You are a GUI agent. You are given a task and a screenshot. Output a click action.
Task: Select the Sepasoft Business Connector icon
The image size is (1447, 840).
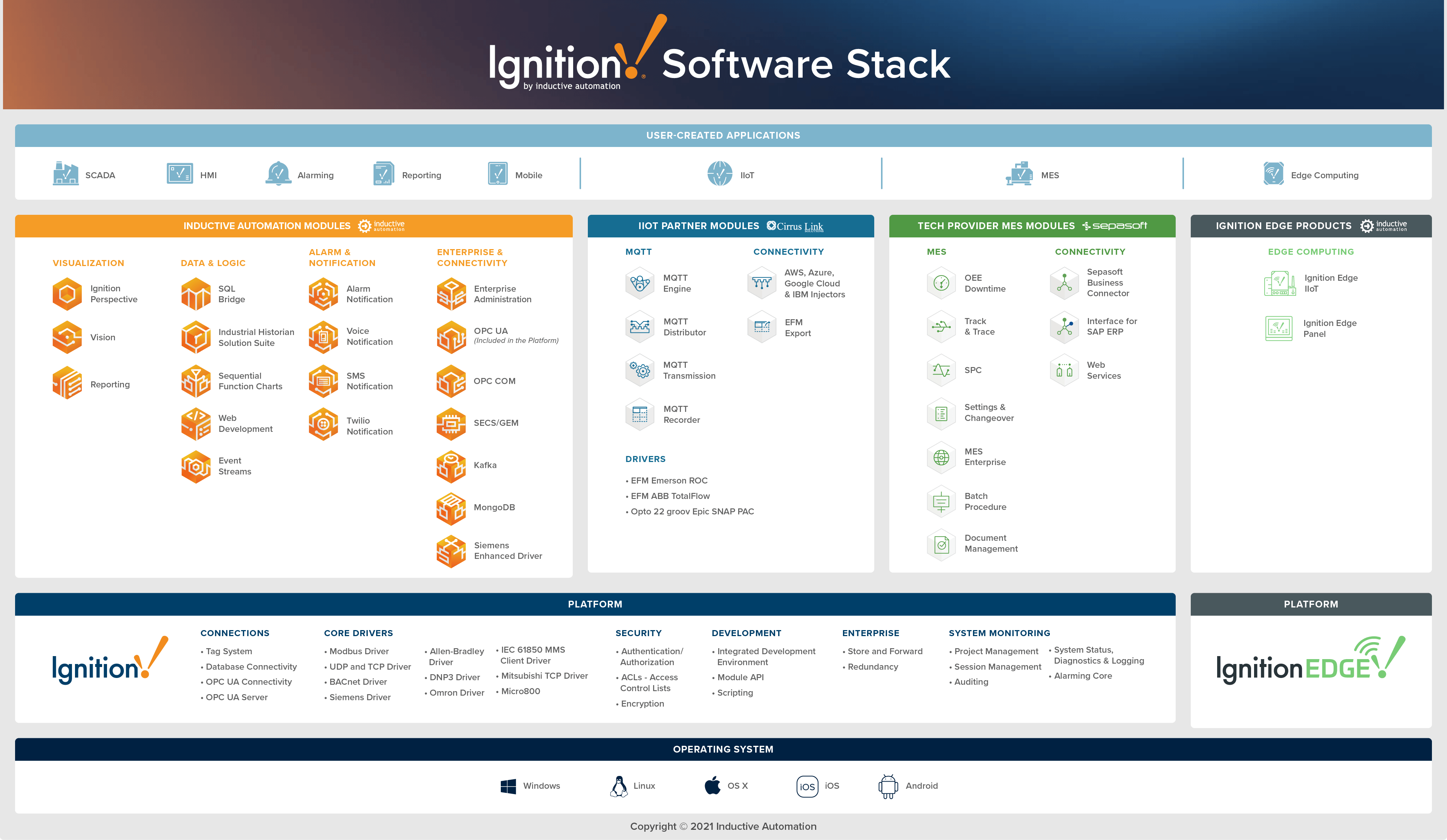point(1065,283)
